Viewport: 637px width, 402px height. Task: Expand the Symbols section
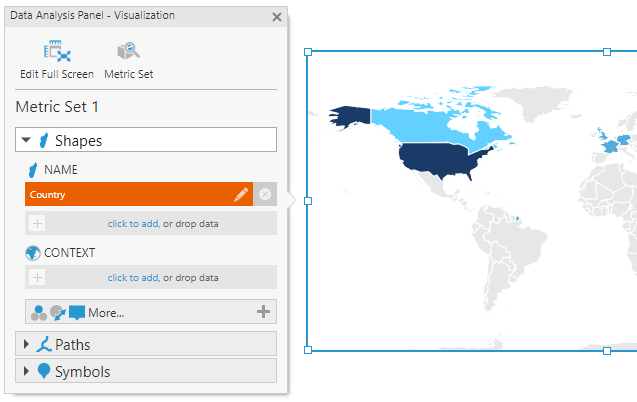pyautogui.click(x=26, y=372)
